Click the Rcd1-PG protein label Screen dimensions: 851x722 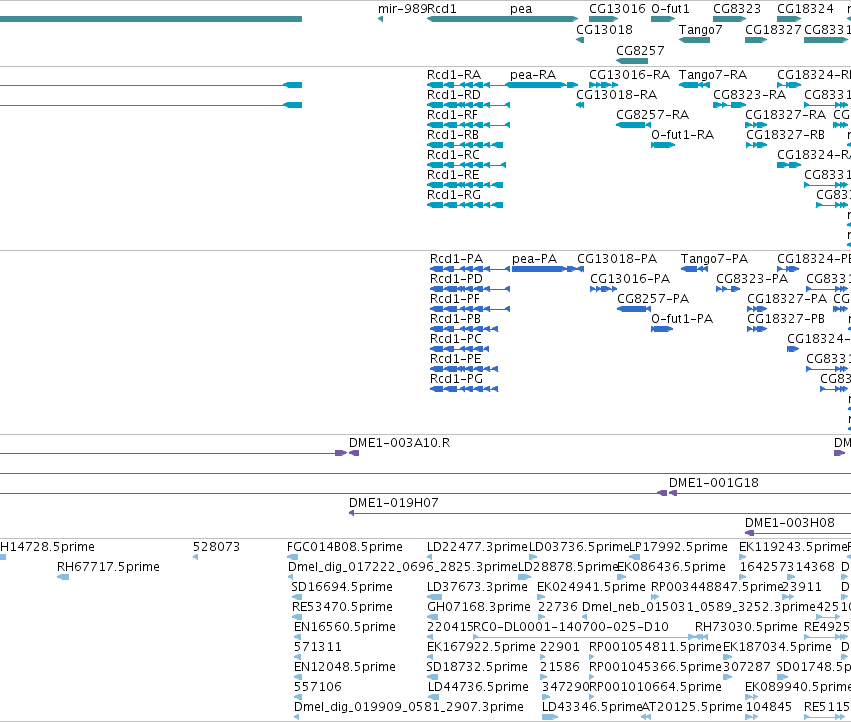click(456, 379)
